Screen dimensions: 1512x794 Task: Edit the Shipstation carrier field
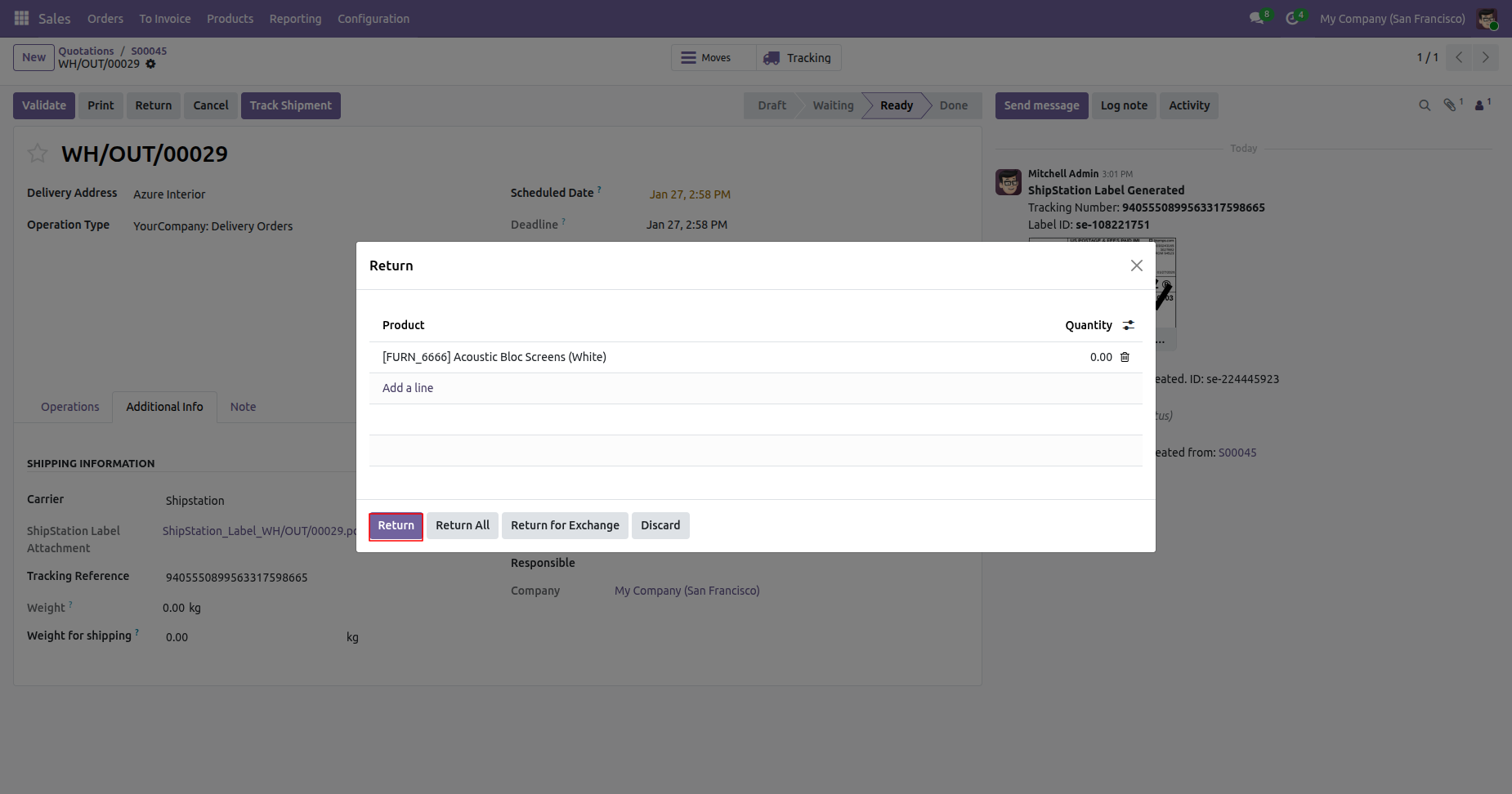point(195,501)
